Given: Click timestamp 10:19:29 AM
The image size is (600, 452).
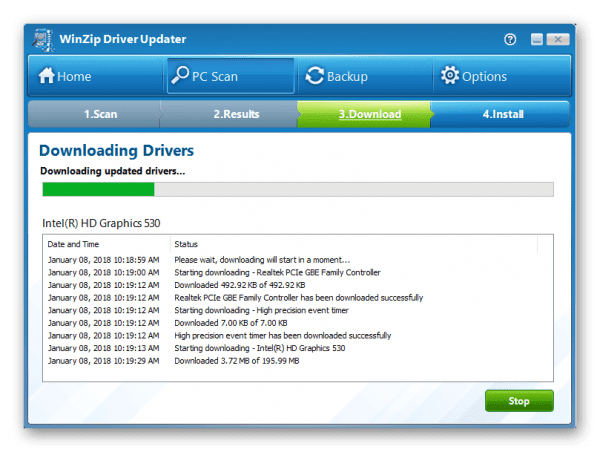Looking at the screenshot, I should 103,361.
